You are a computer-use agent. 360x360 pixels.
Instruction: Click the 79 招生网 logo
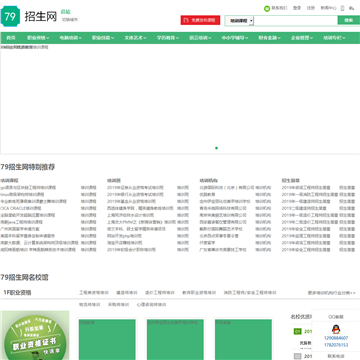click(x=29, y=16)
